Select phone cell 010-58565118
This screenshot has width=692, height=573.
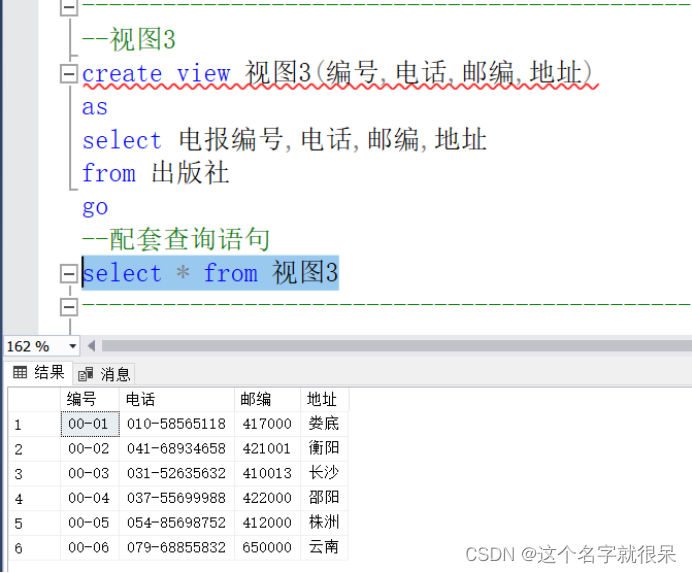177,424
